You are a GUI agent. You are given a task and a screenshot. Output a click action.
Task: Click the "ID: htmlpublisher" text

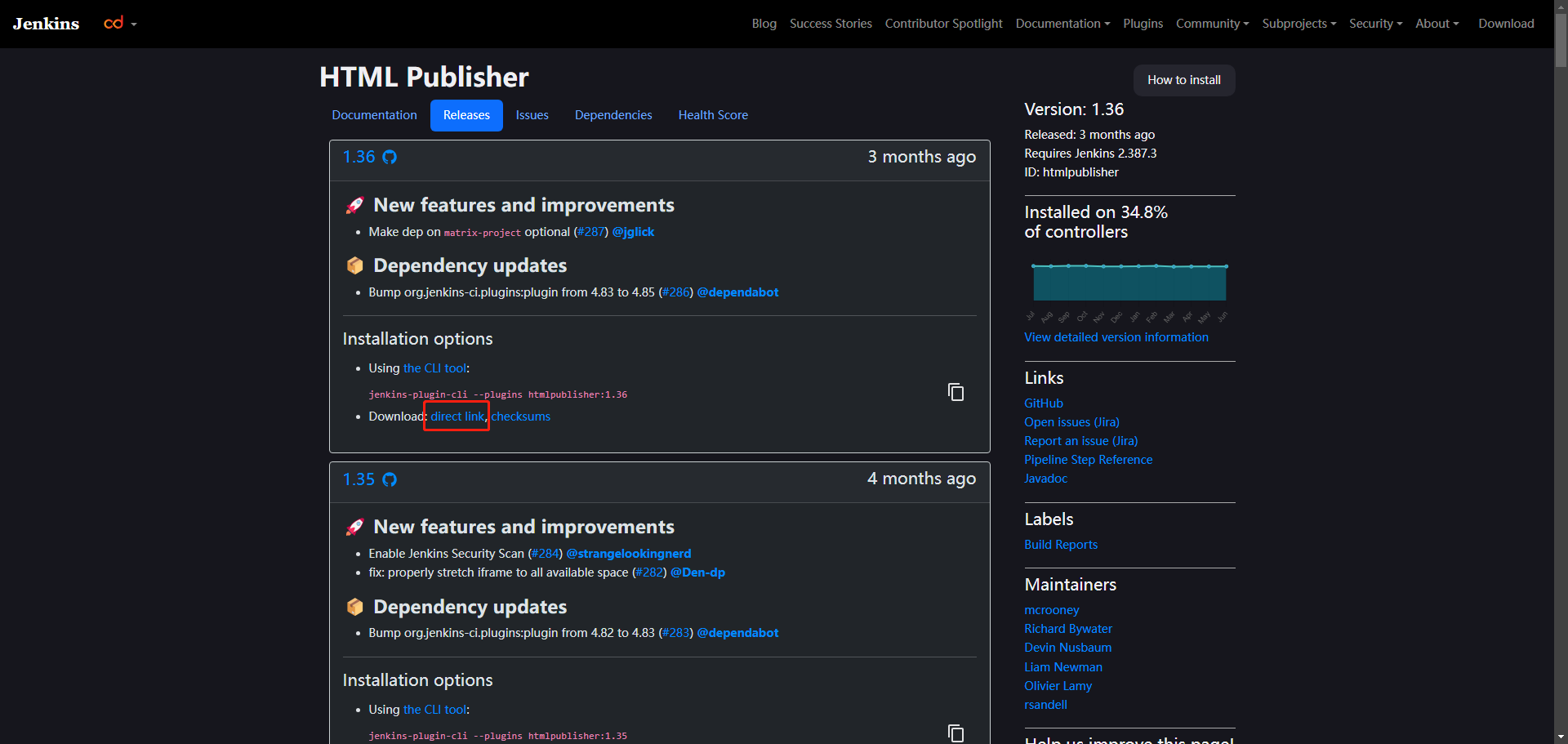pos(1071,172)
